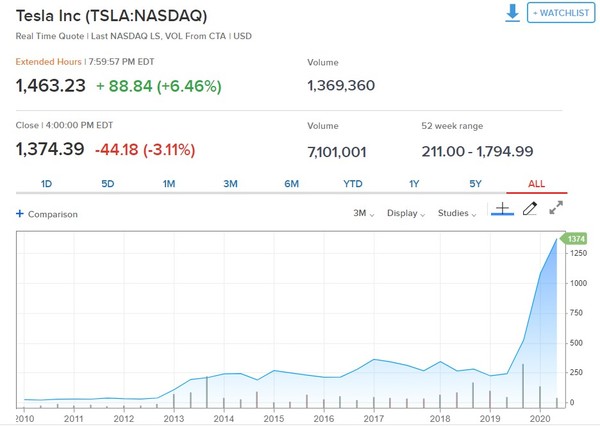This screenshot has height=427, width=600.
Task: Click the Comparison link
Action: (x=52, y=214)
